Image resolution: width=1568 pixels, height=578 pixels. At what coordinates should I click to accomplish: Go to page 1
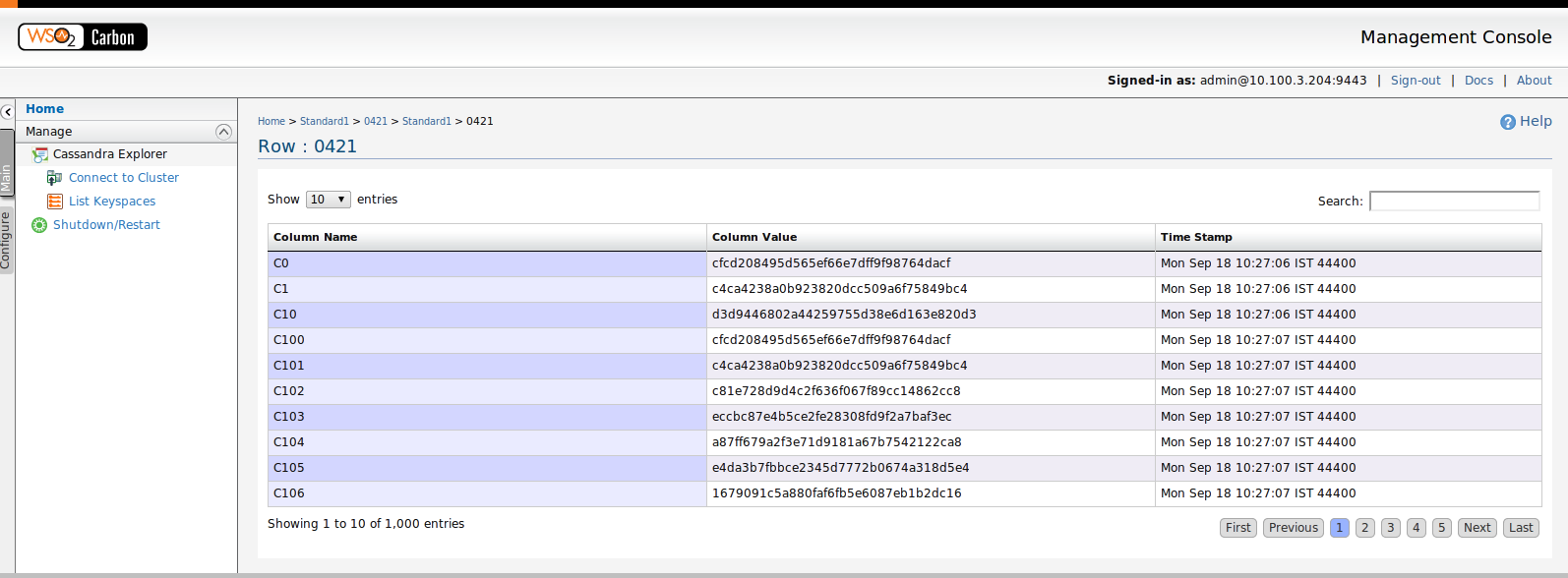[1340, 528]
